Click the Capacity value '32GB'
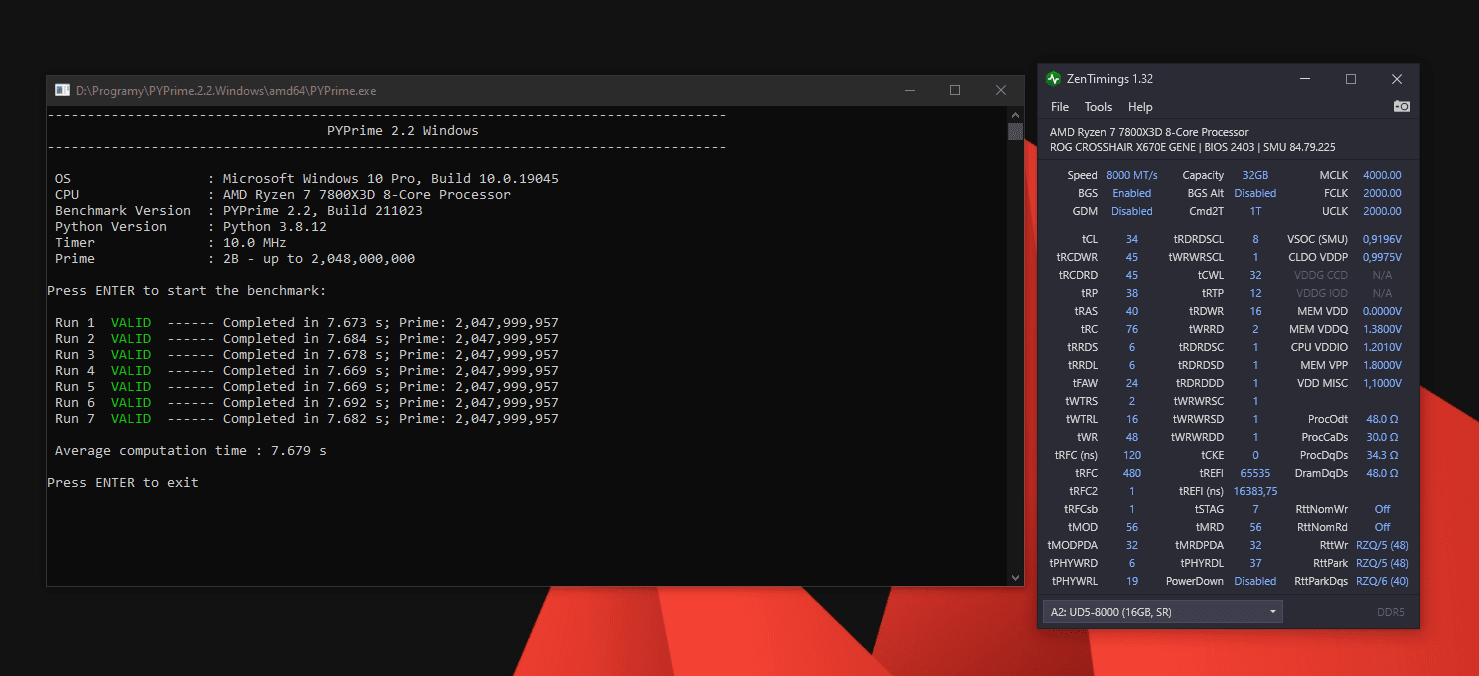 pos(1255,175)
